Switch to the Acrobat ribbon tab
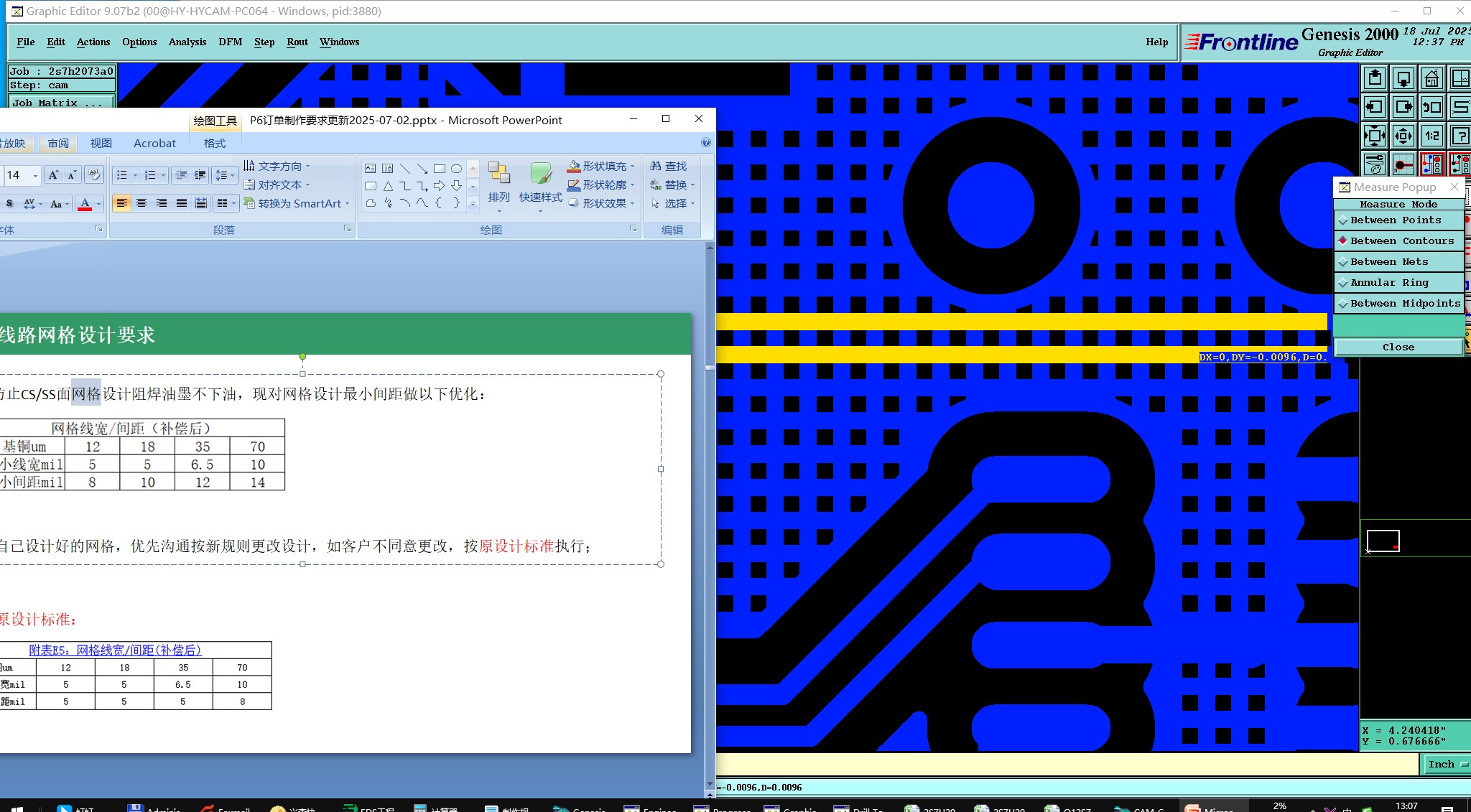 pos(154,143)
